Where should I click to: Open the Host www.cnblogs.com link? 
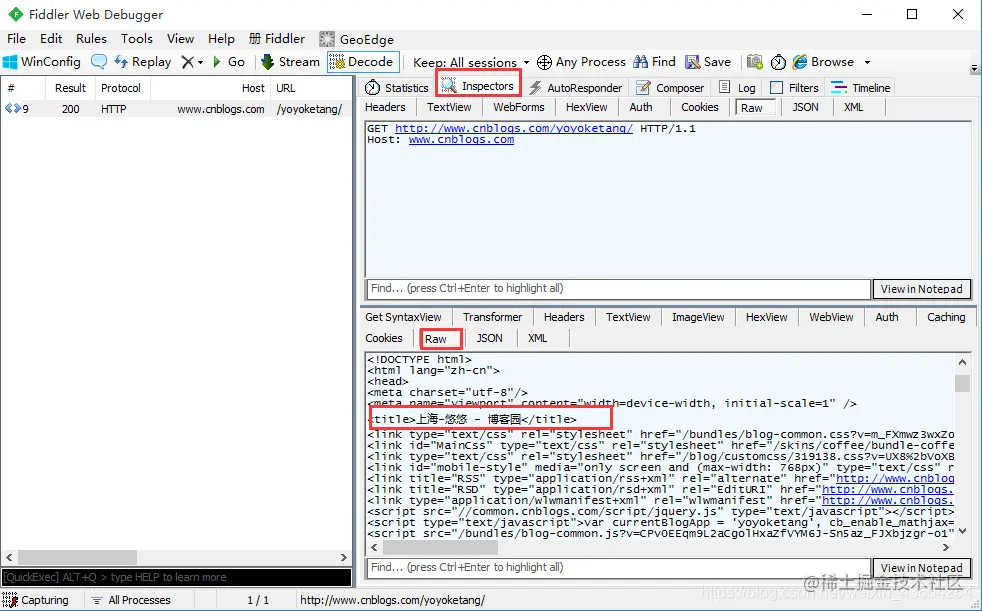(x=462, y=140)
